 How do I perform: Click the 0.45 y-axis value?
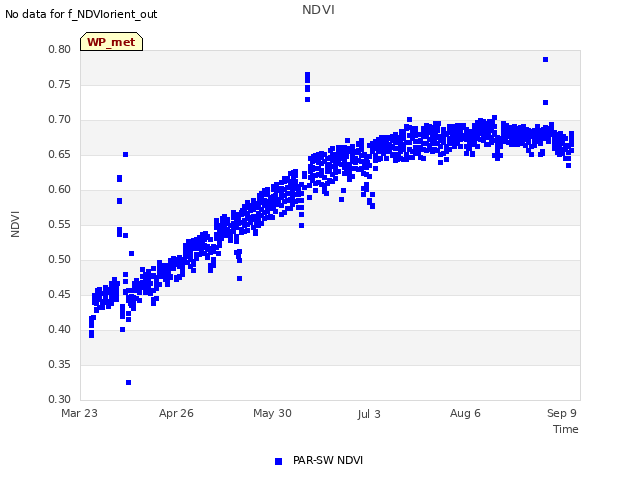pos(60,294)
